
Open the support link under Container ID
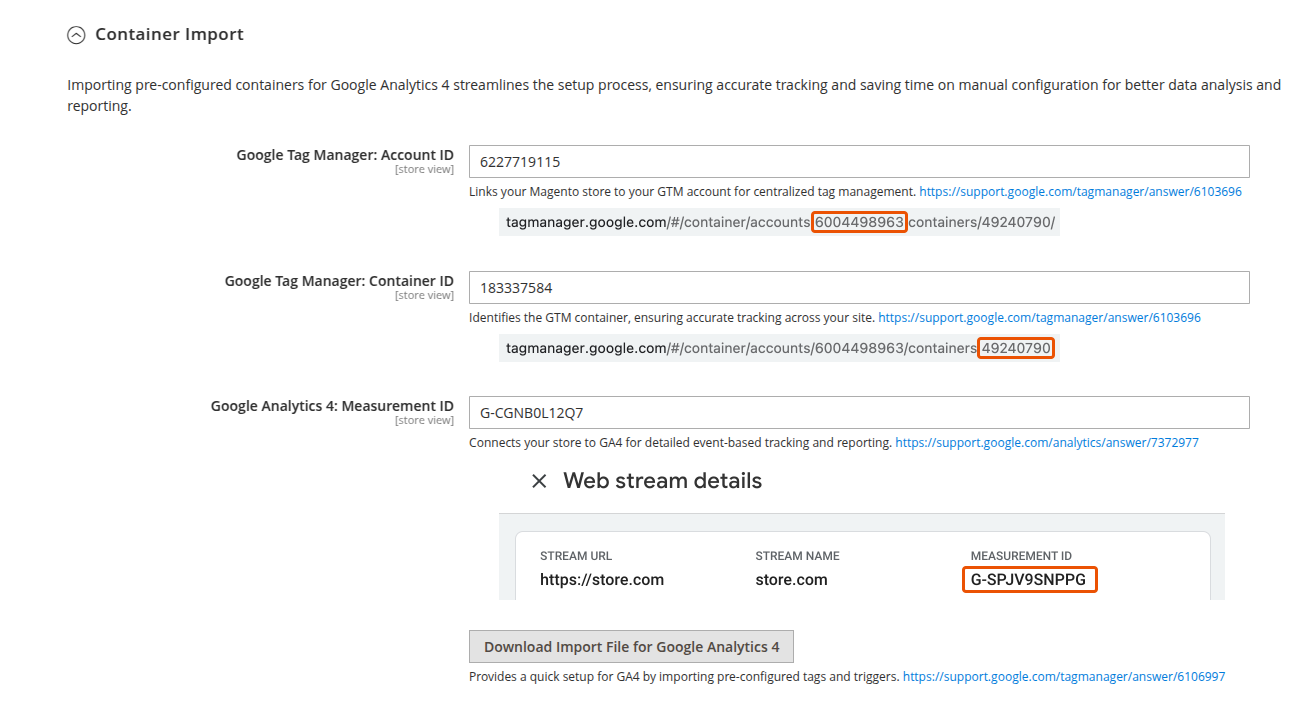[1039, 318]
